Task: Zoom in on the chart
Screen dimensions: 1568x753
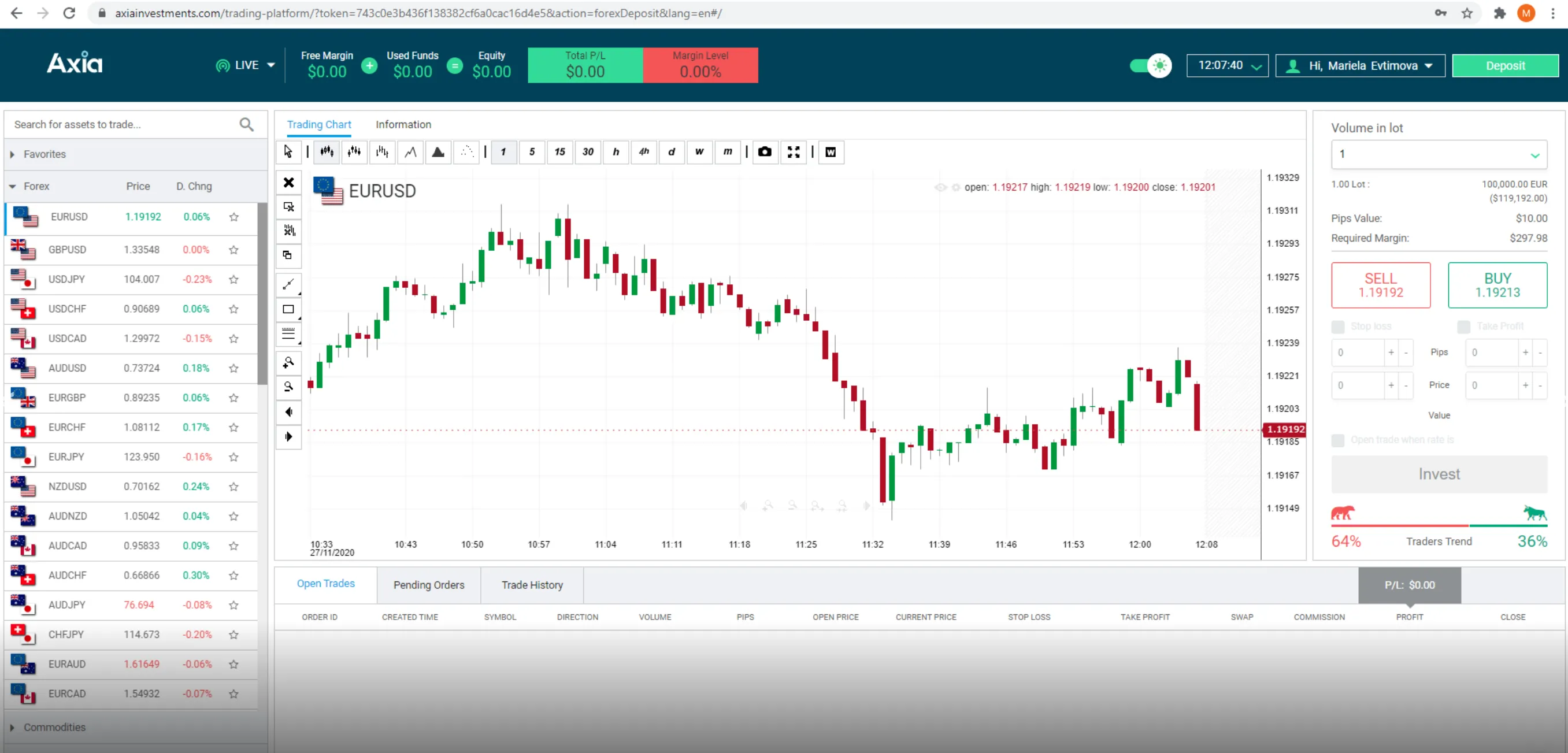Action: point(289,363)
